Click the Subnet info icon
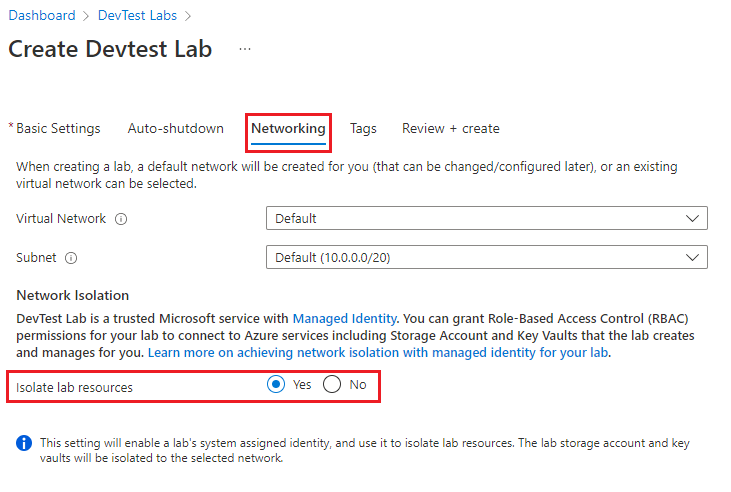The width and height of the screenshot is (731, 492). [71, 258]
